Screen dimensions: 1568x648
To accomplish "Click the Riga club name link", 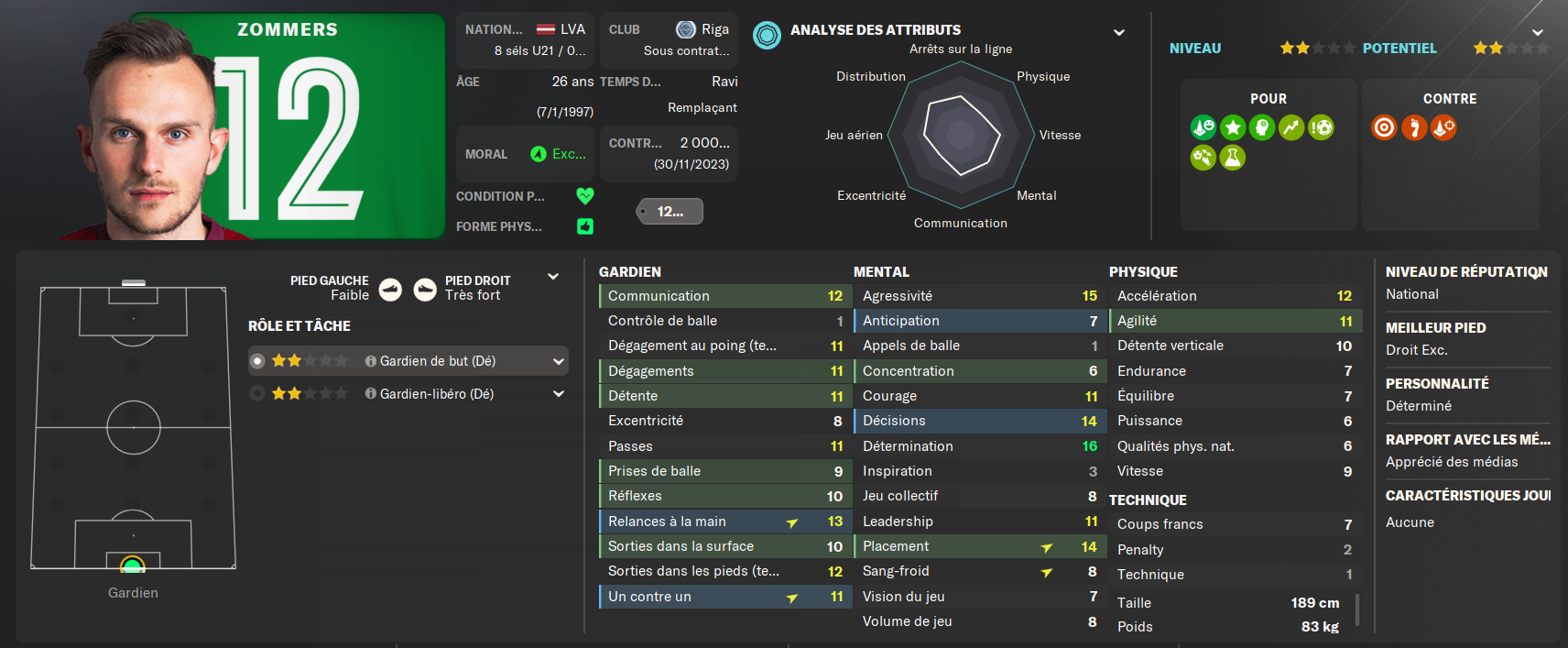I will tap(715, 29).
